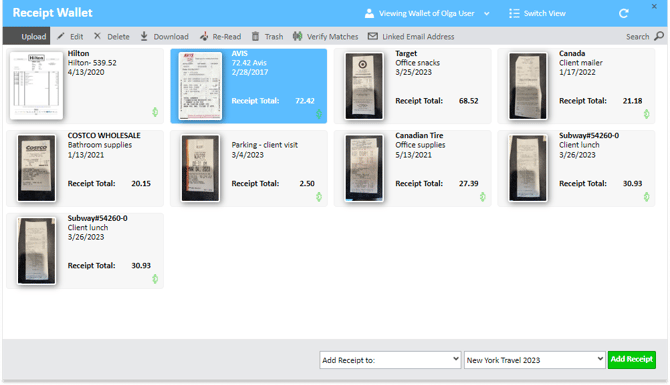Click the "72.42 Avis" description text
Screen dimensions: 670x385
(x=249, y=63)
